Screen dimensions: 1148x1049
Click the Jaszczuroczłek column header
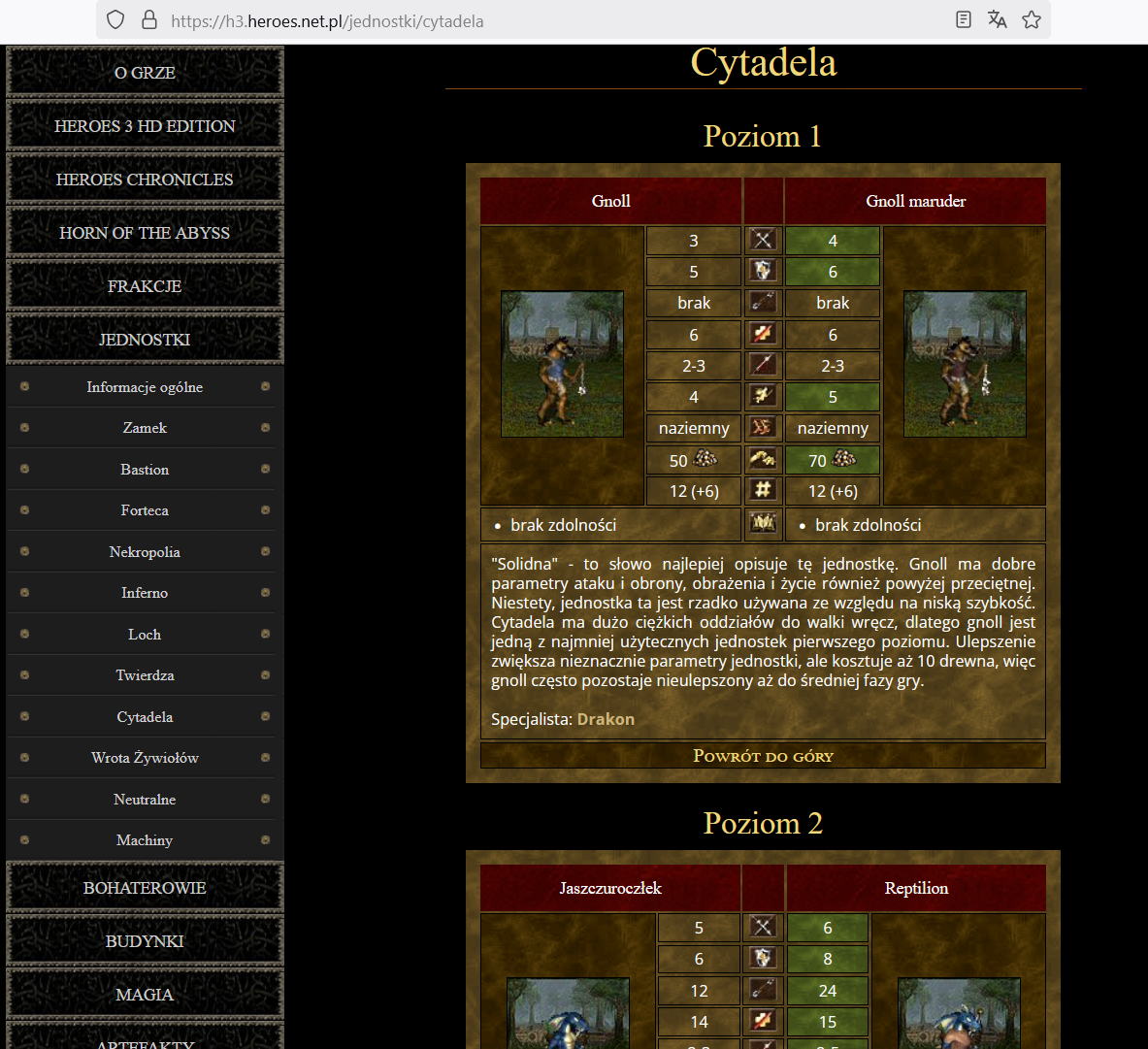tap(610, 888)
